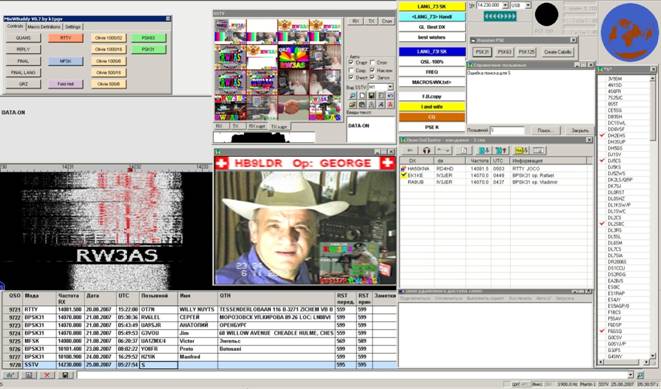The height and width of the screenshot is (389, 661).
Task: Click the magnifier icon in SSTV tools
Action: (x=352, y=96)
